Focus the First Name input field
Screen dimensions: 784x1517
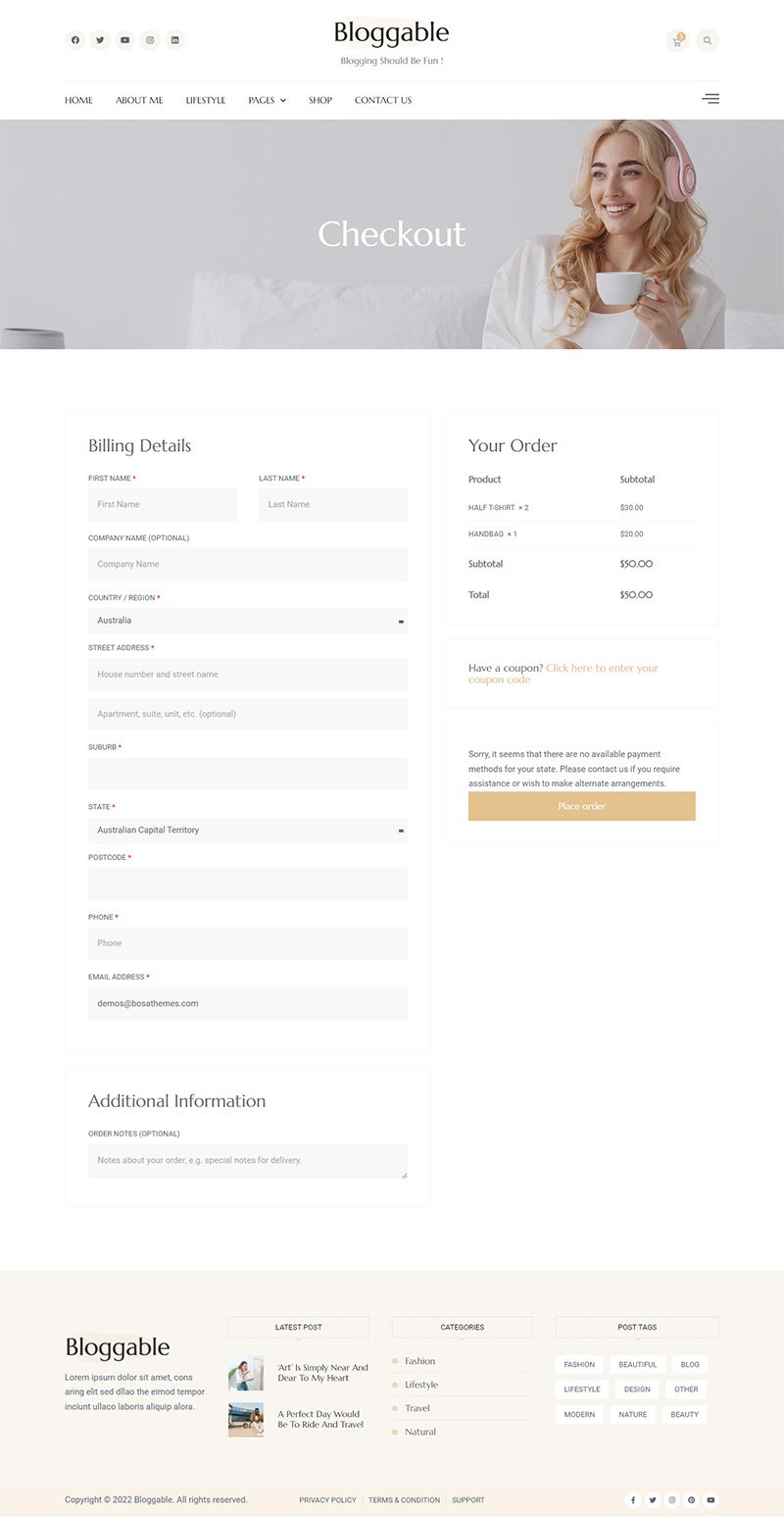click(x=163, y=505)
